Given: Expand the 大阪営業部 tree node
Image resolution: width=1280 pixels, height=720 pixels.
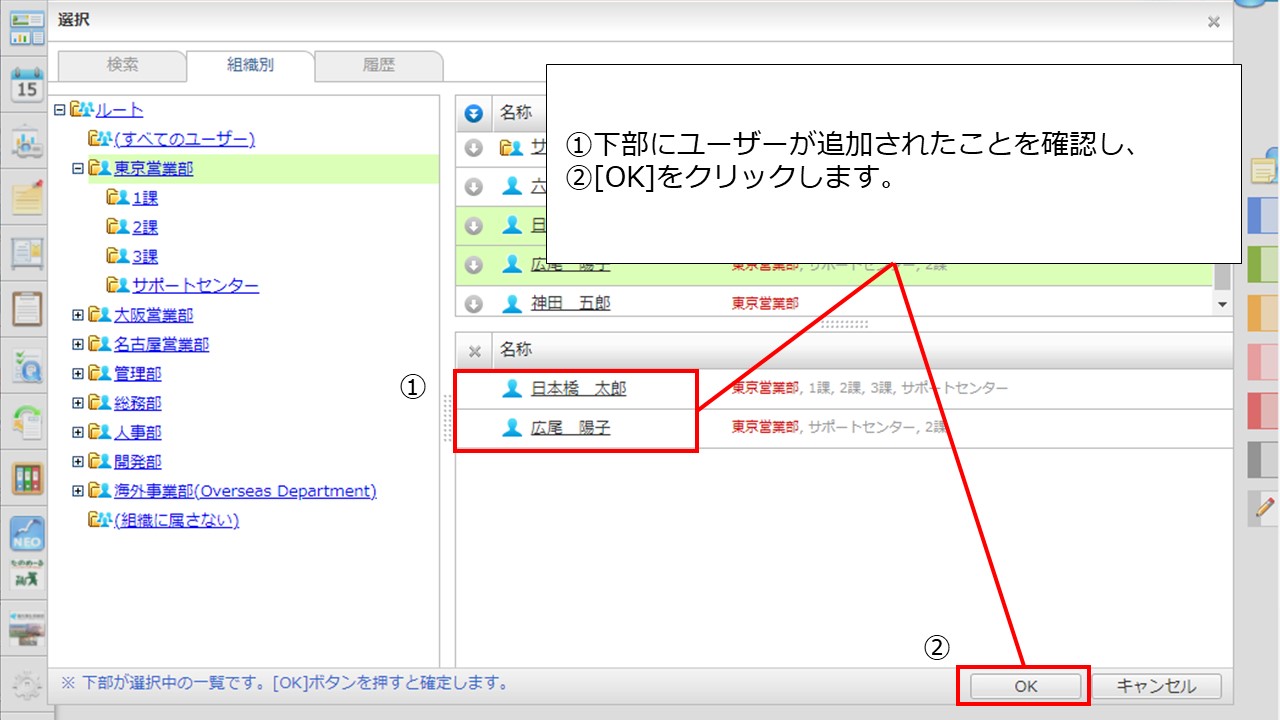Looking at the screenshot, I should tap(78, 315).
